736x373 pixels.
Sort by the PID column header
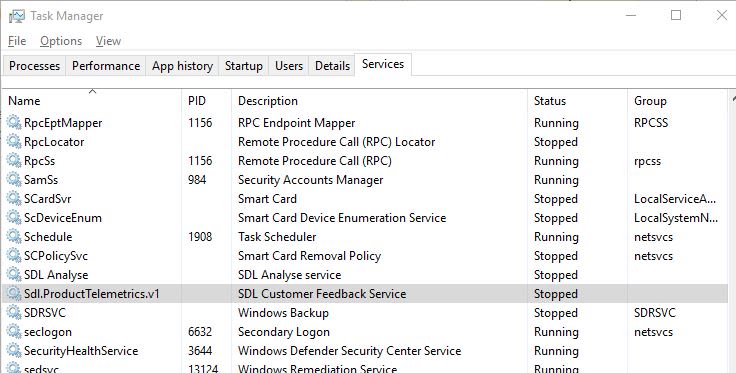[207, 101]
